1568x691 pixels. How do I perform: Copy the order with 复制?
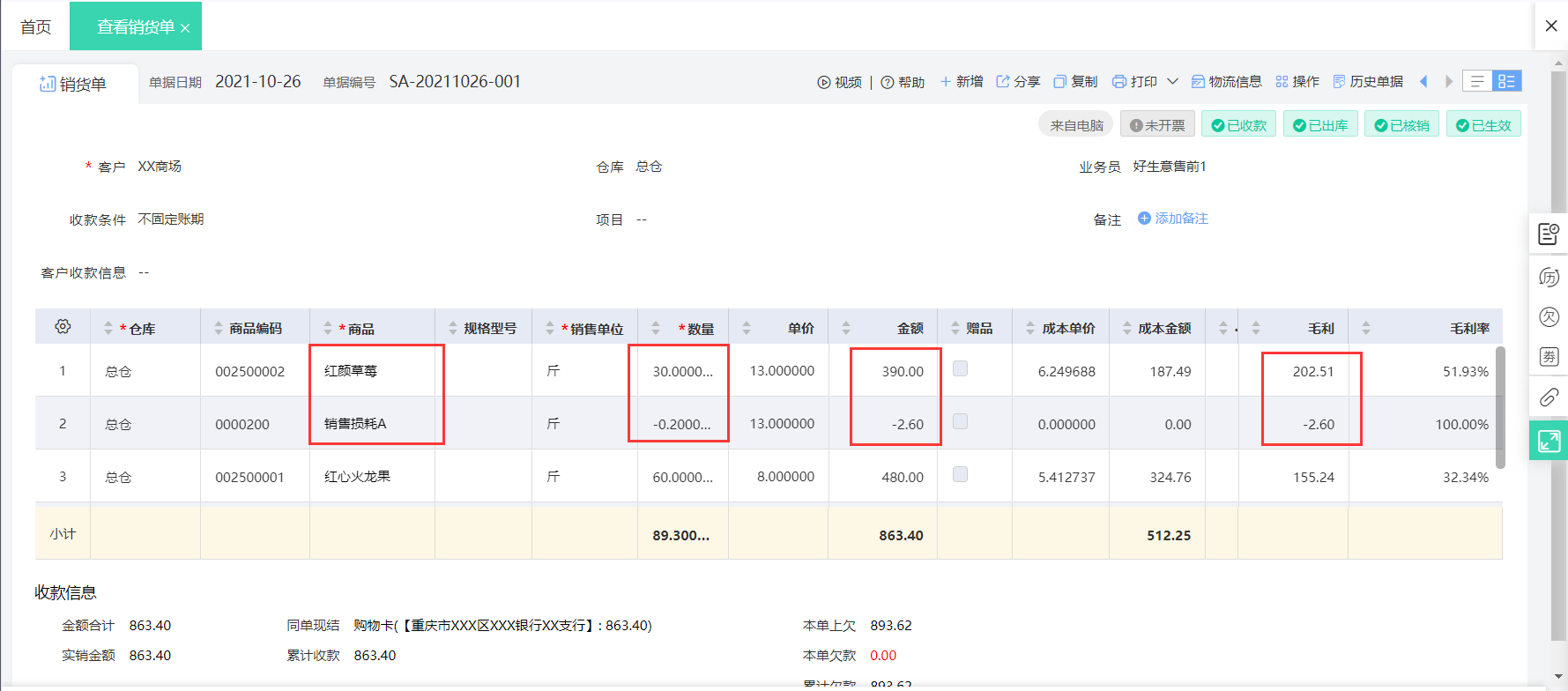[x=1075, y=82]
